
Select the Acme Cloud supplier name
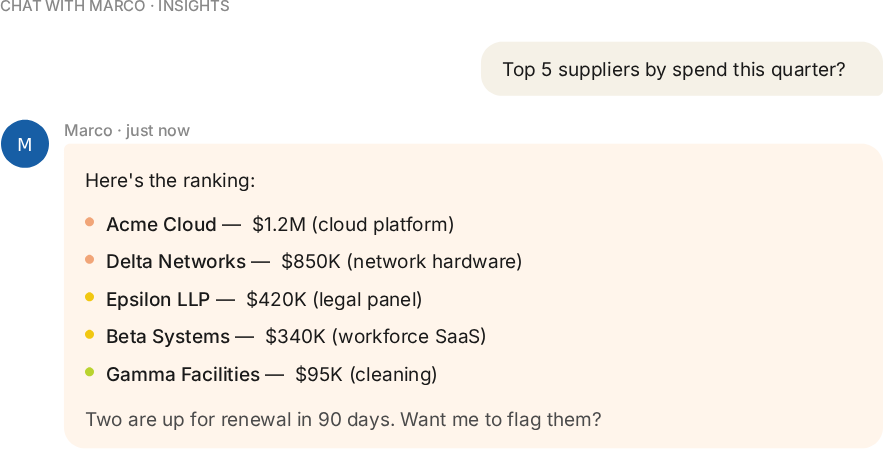pos(161,224)
